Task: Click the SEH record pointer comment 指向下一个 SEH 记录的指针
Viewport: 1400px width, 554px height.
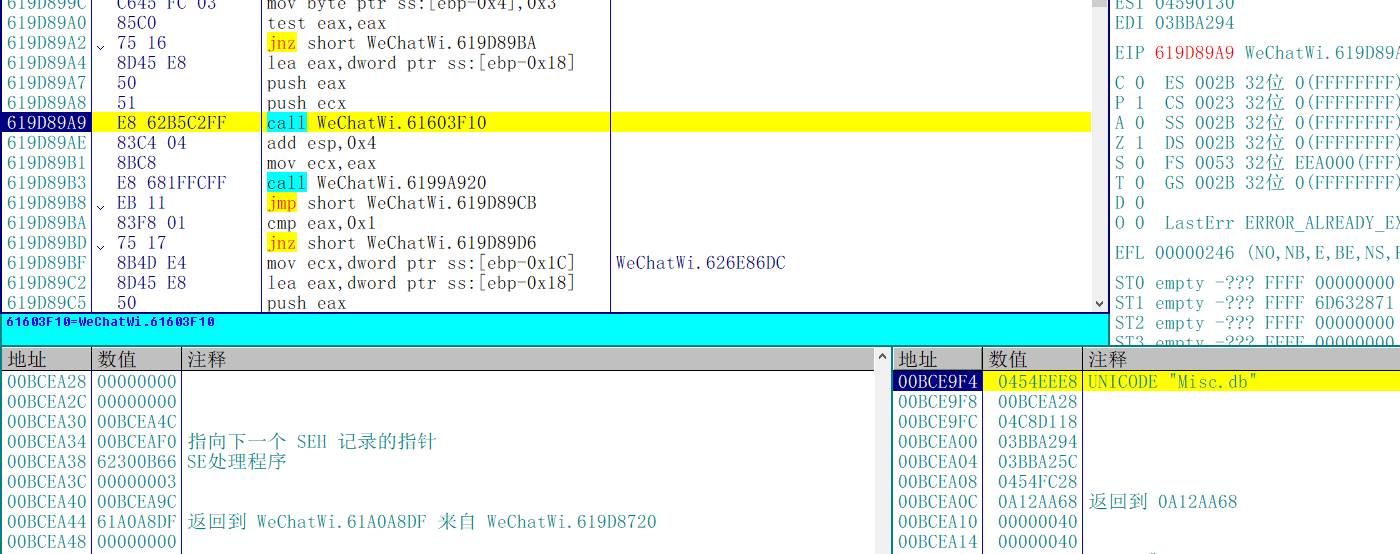Action: (x=312, y=441)
